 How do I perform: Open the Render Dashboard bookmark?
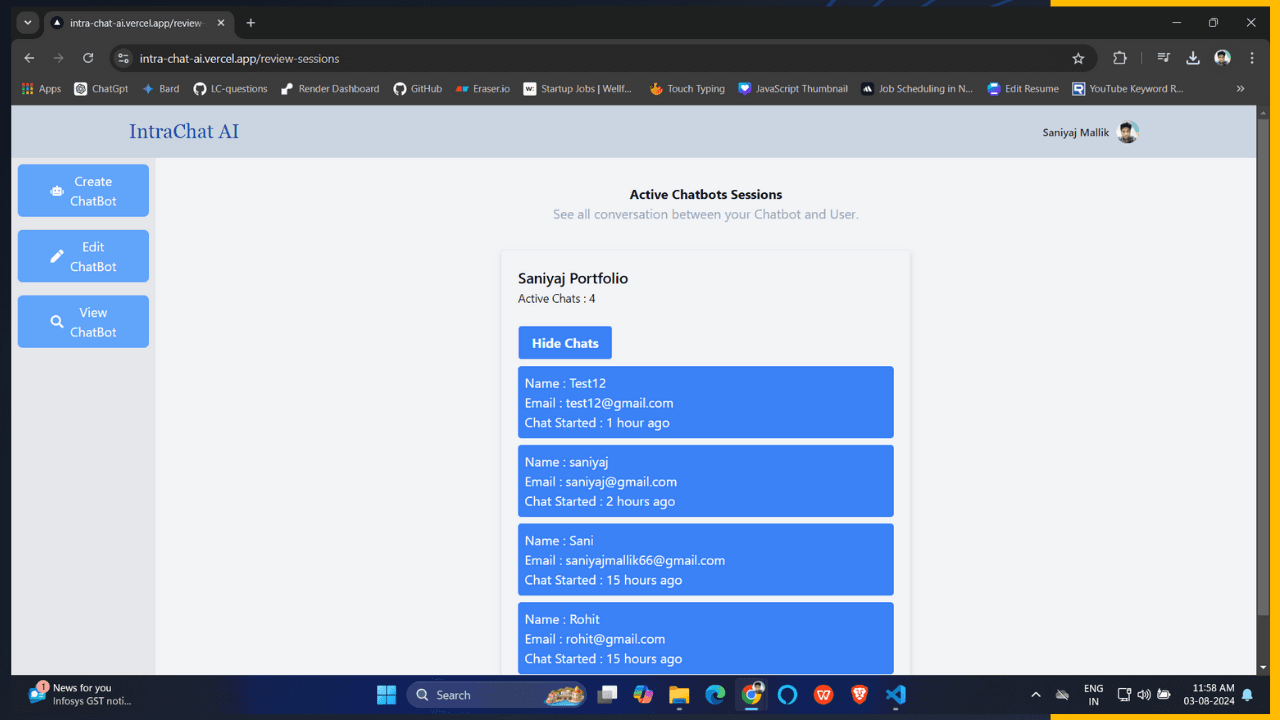(330, 89)
